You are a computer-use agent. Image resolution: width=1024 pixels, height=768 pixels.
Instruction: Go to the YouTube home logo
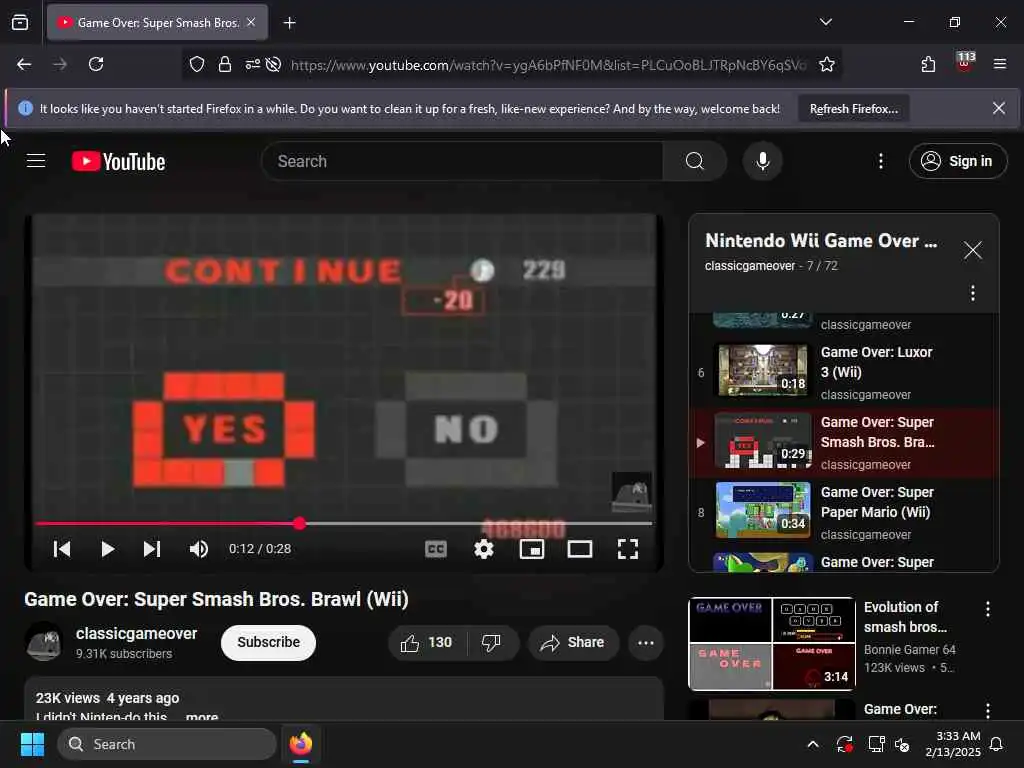[x=118, y=161]
